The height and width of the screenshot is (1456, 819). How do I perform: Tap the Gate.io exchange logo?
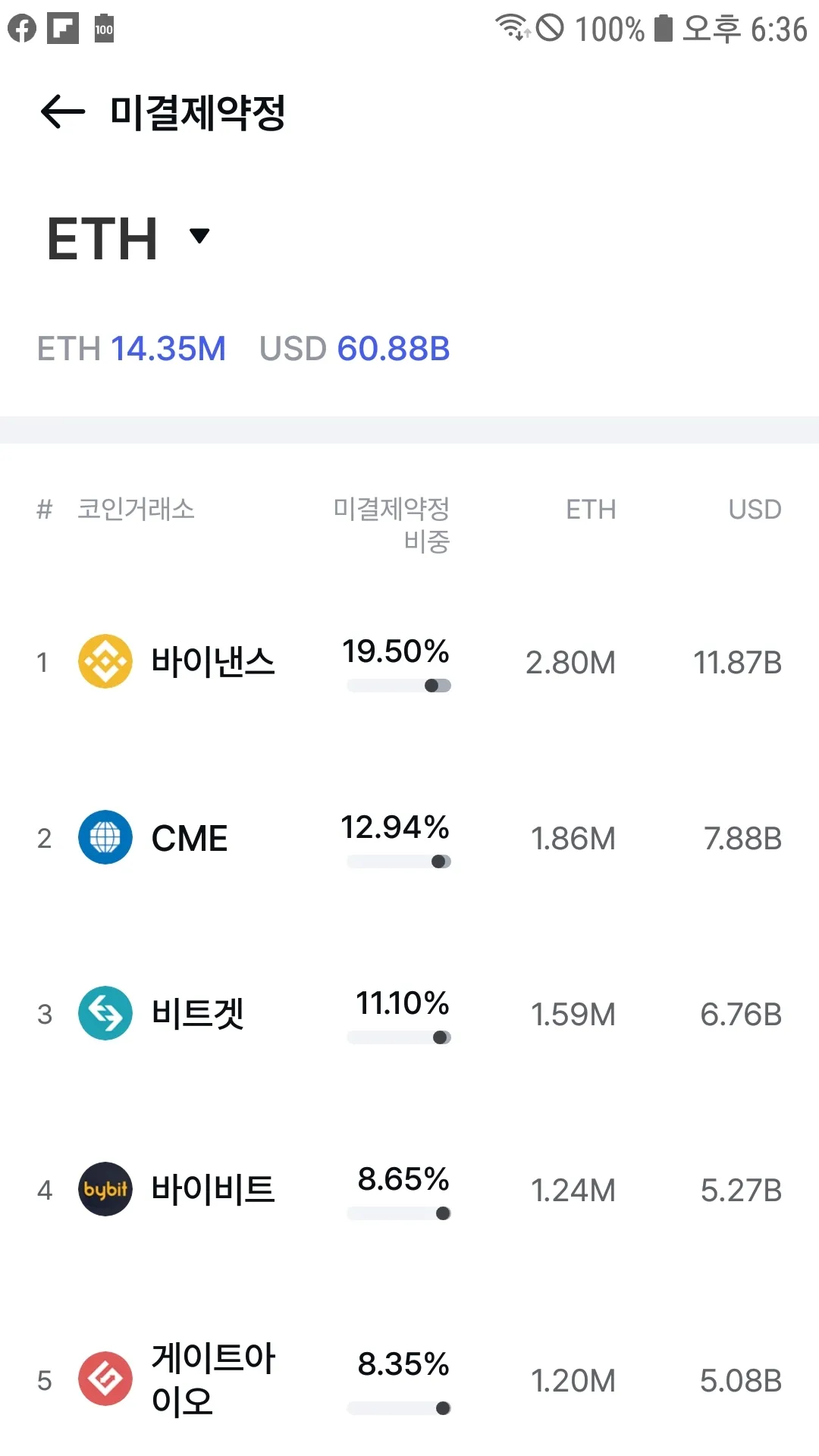(x=105, y=1379)
